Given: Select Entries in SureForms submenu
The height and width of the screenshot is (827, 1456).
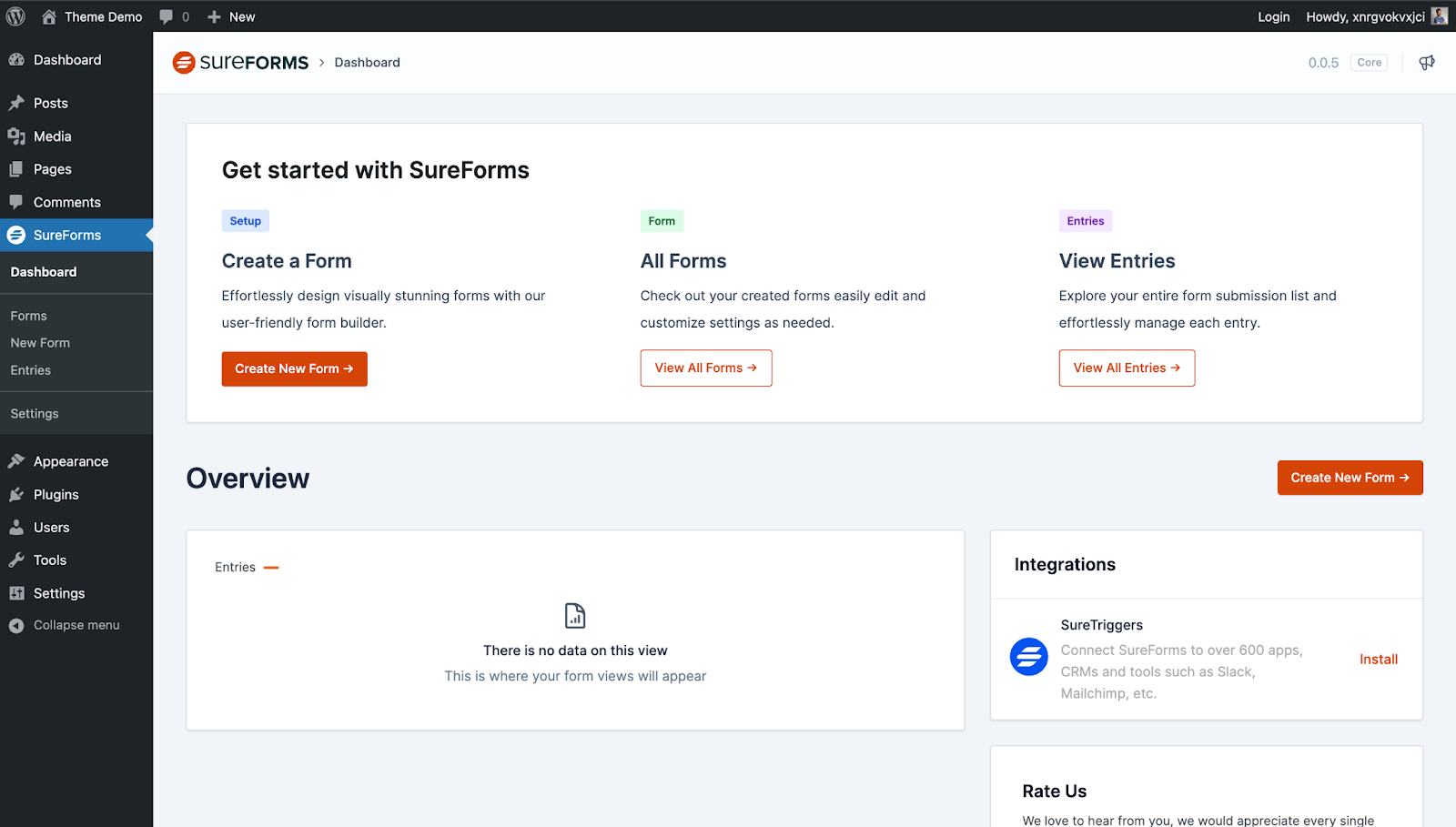Looking at the screenshot, I should coord(31,370).
